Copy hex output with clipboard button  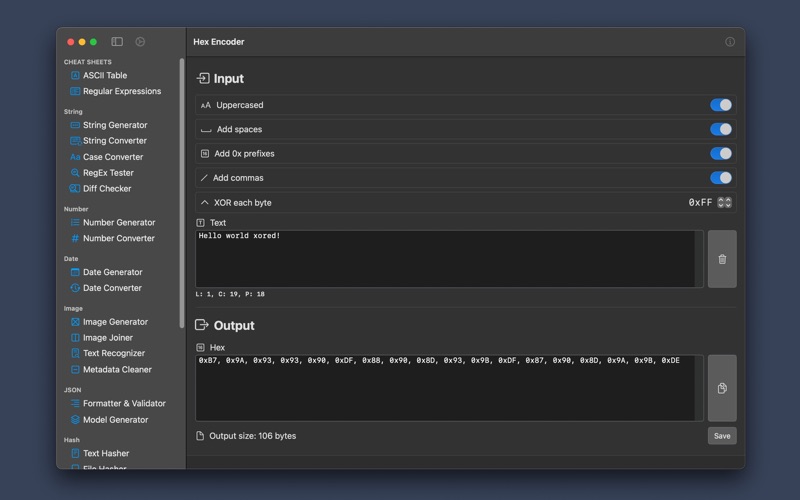(722, 388)
